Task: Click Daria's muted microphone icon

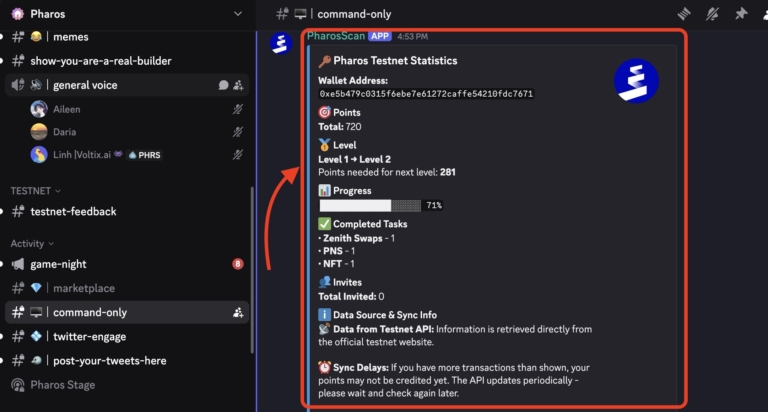Action: (x=238, y=132)
